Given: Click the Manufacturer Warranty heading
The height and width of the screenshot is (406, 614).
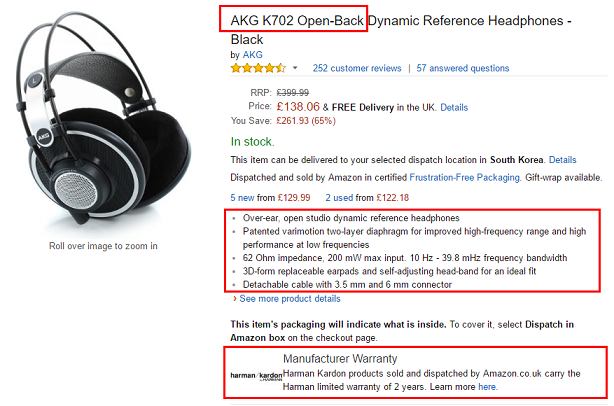Looking at the screenshot, I should point(340,359).
